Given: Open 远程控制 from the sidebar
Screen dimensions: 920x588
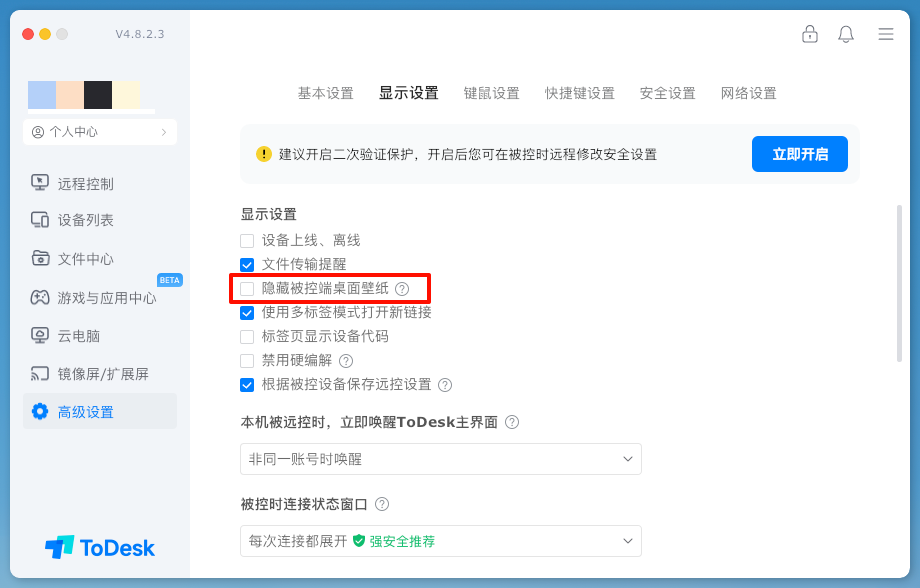Looking at the screenshot, I should click(x=75, y=183).
